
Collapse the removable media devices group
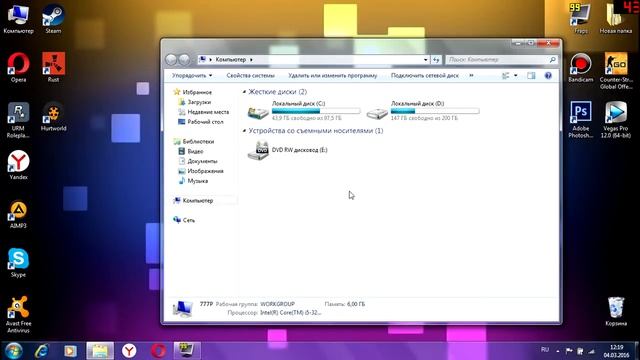pos(244,131)
